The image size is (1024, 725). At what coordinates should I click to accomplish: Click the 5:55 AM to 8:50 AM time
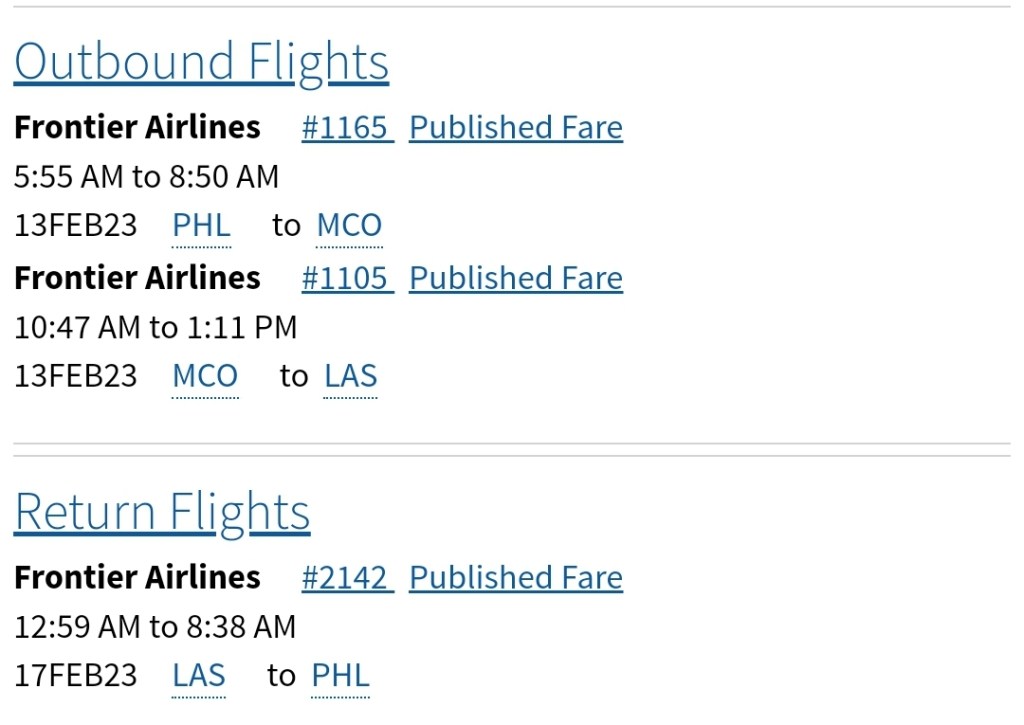coord(146,177)
